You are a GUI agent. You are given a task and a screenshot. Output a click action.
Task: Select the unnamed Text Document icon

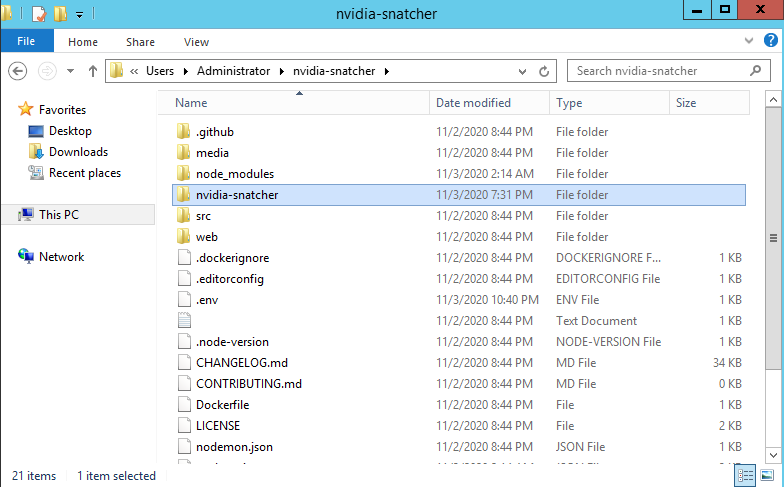pos(184,320)
